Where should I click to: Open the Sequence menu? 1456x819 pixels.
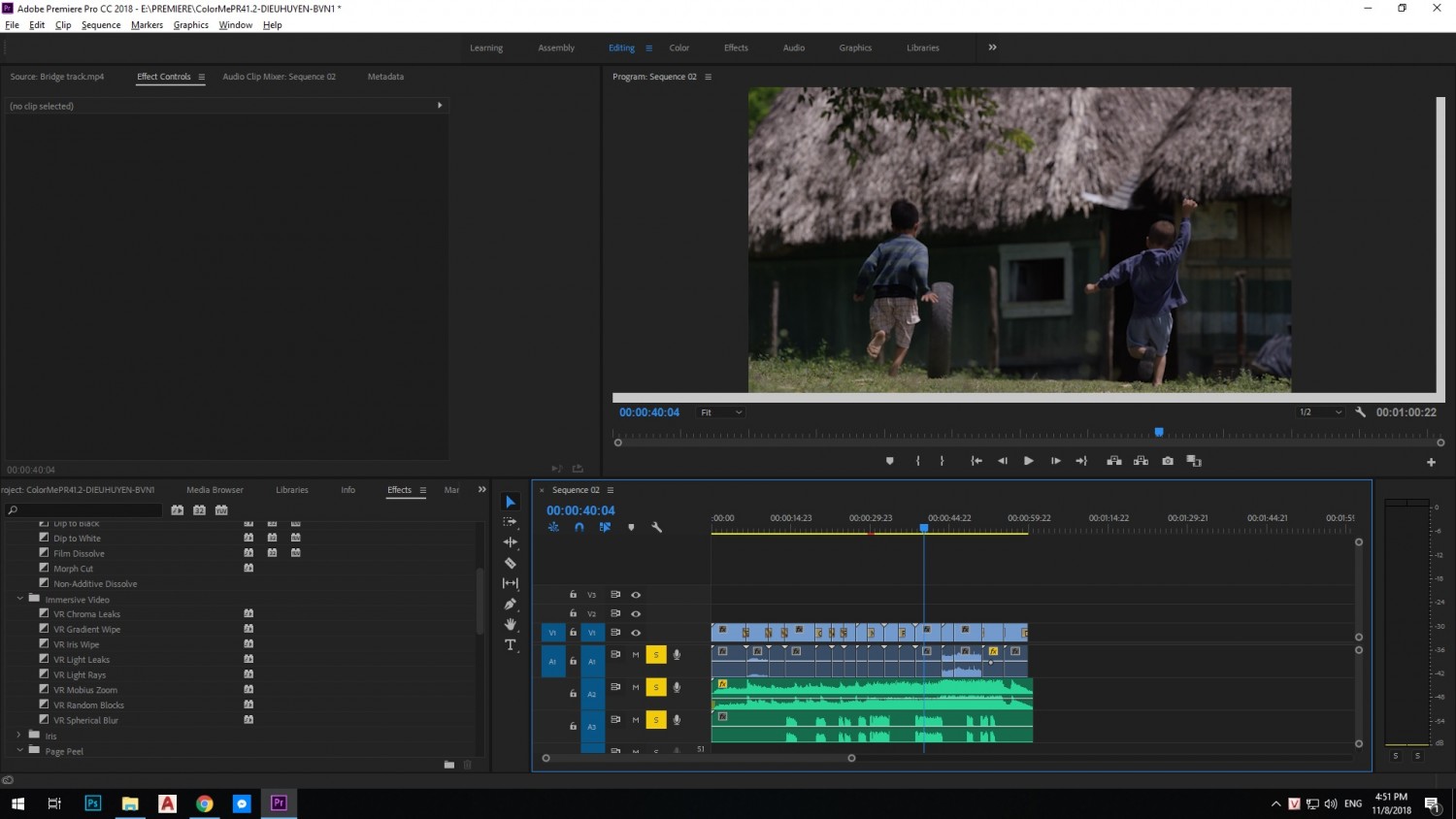coord(101,25)
